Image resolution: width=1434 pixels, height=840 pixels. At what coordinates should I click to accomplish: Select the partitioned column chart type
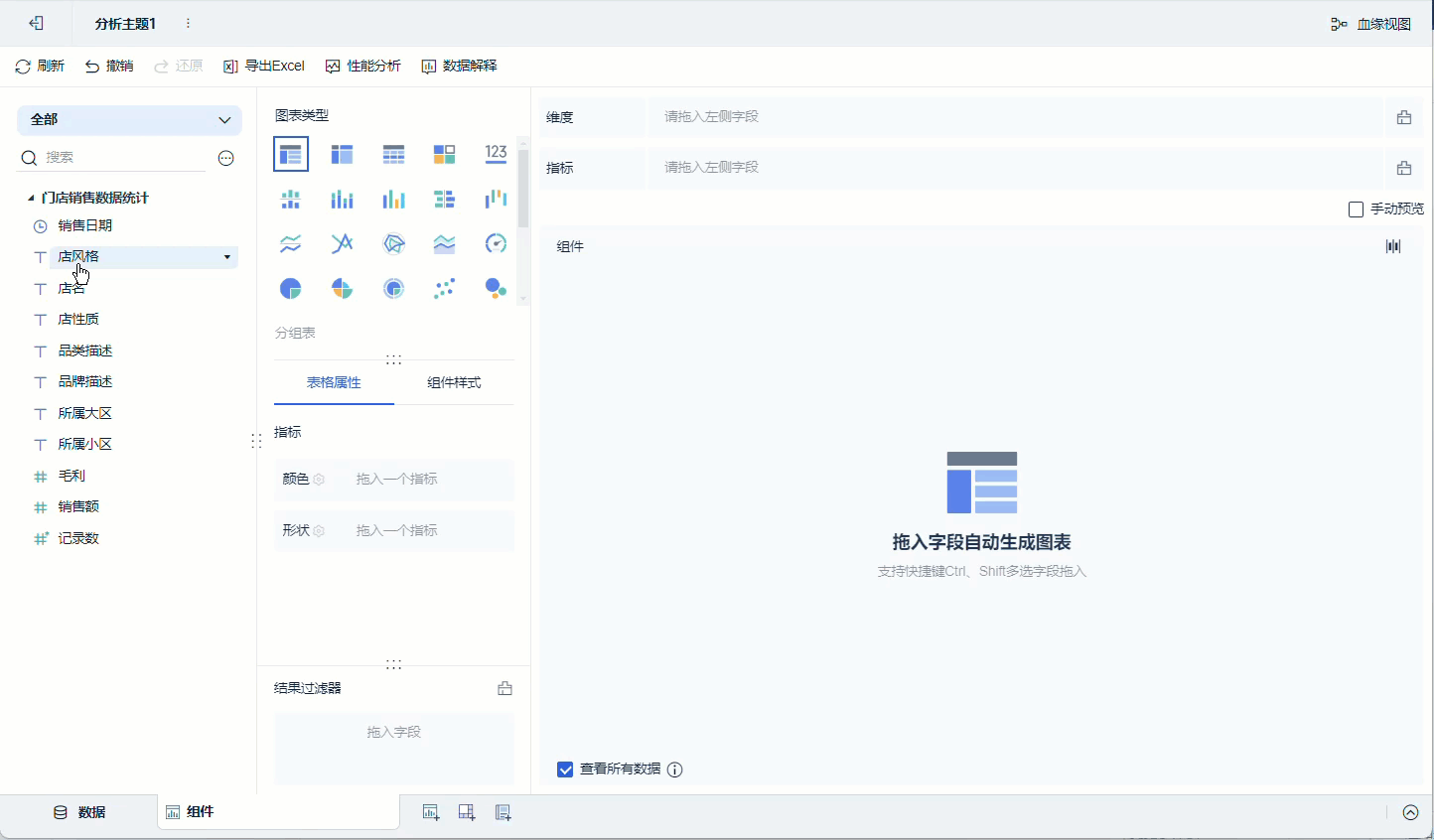click(291, 199)
